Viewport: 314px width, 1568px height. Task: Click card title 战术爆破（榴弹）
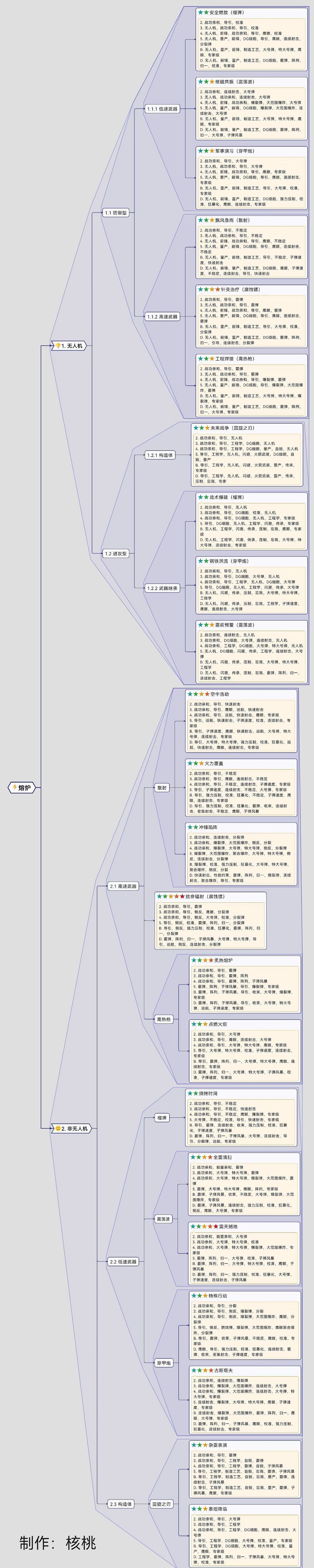[x=227, y=497]
